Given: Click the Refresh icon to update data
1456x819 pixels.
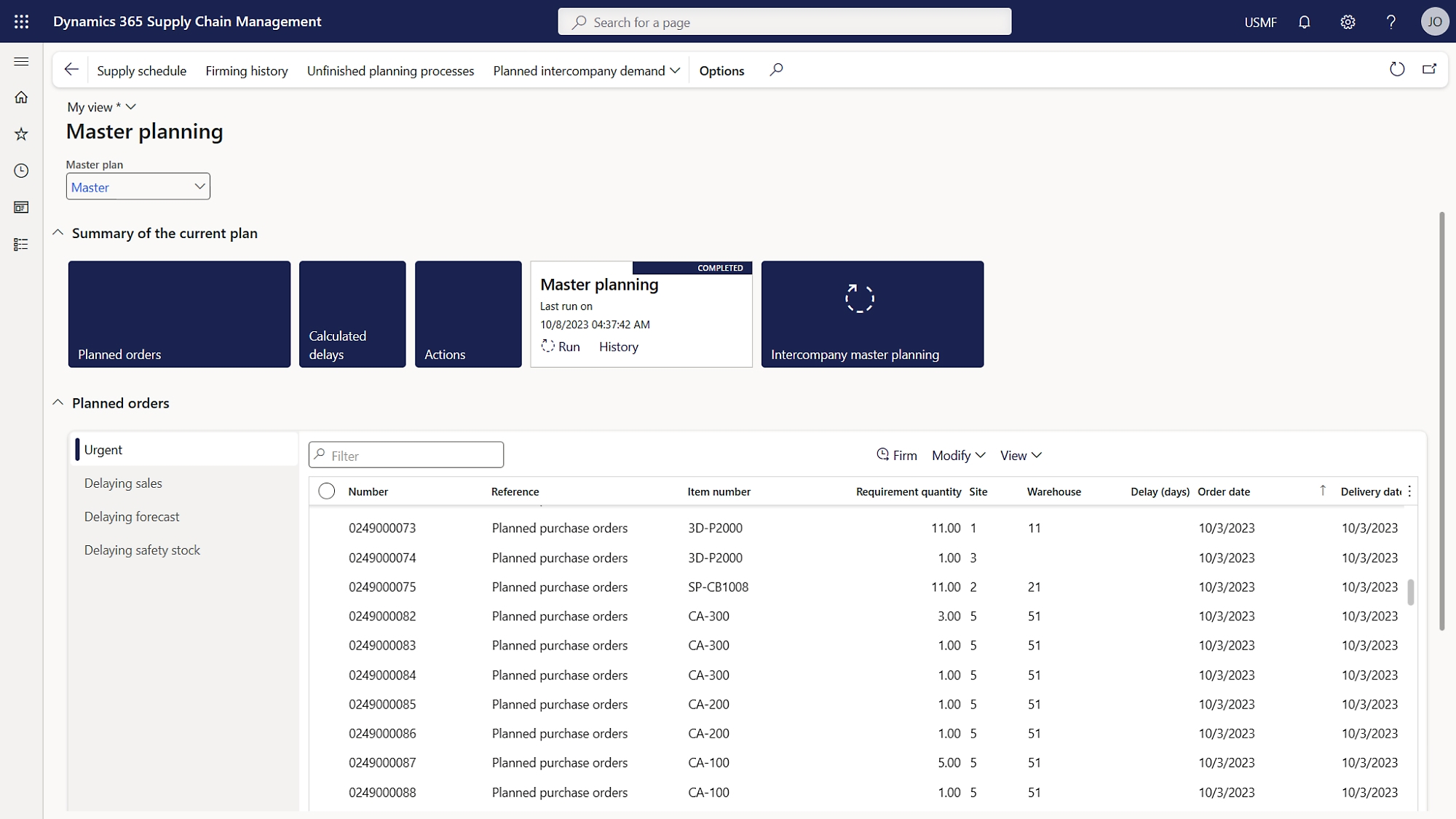Looking at the screenshot, I should (1397, 69).
